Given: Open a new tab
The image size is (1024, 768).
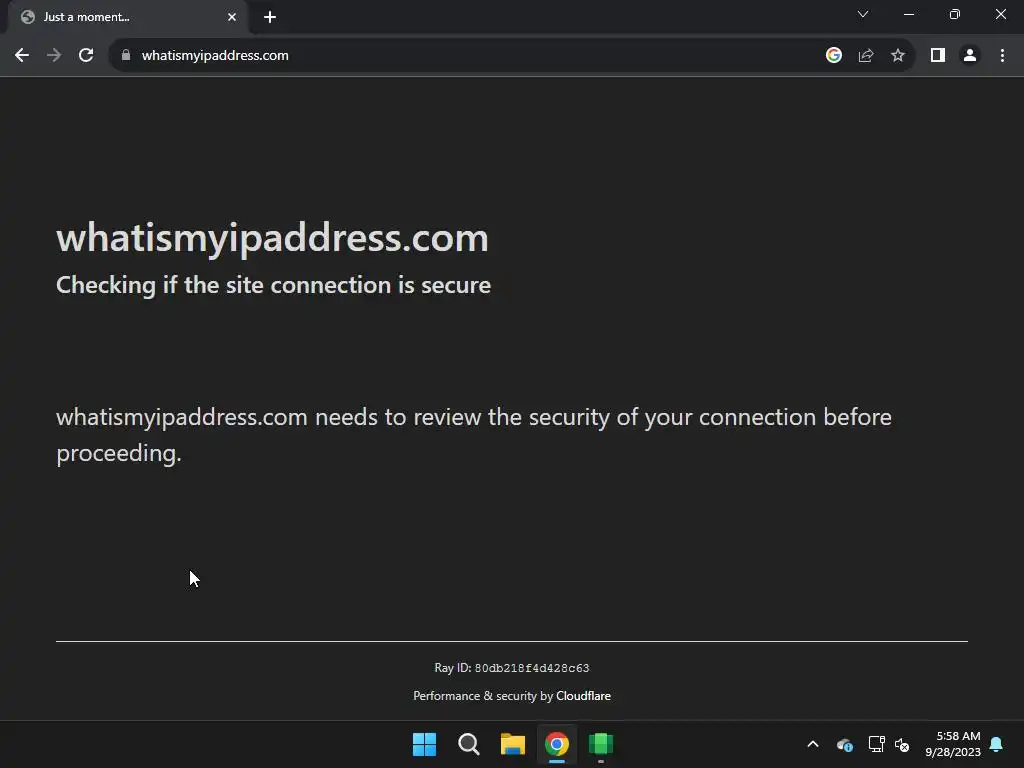Looking at the screenshot, I should (270, 17).
